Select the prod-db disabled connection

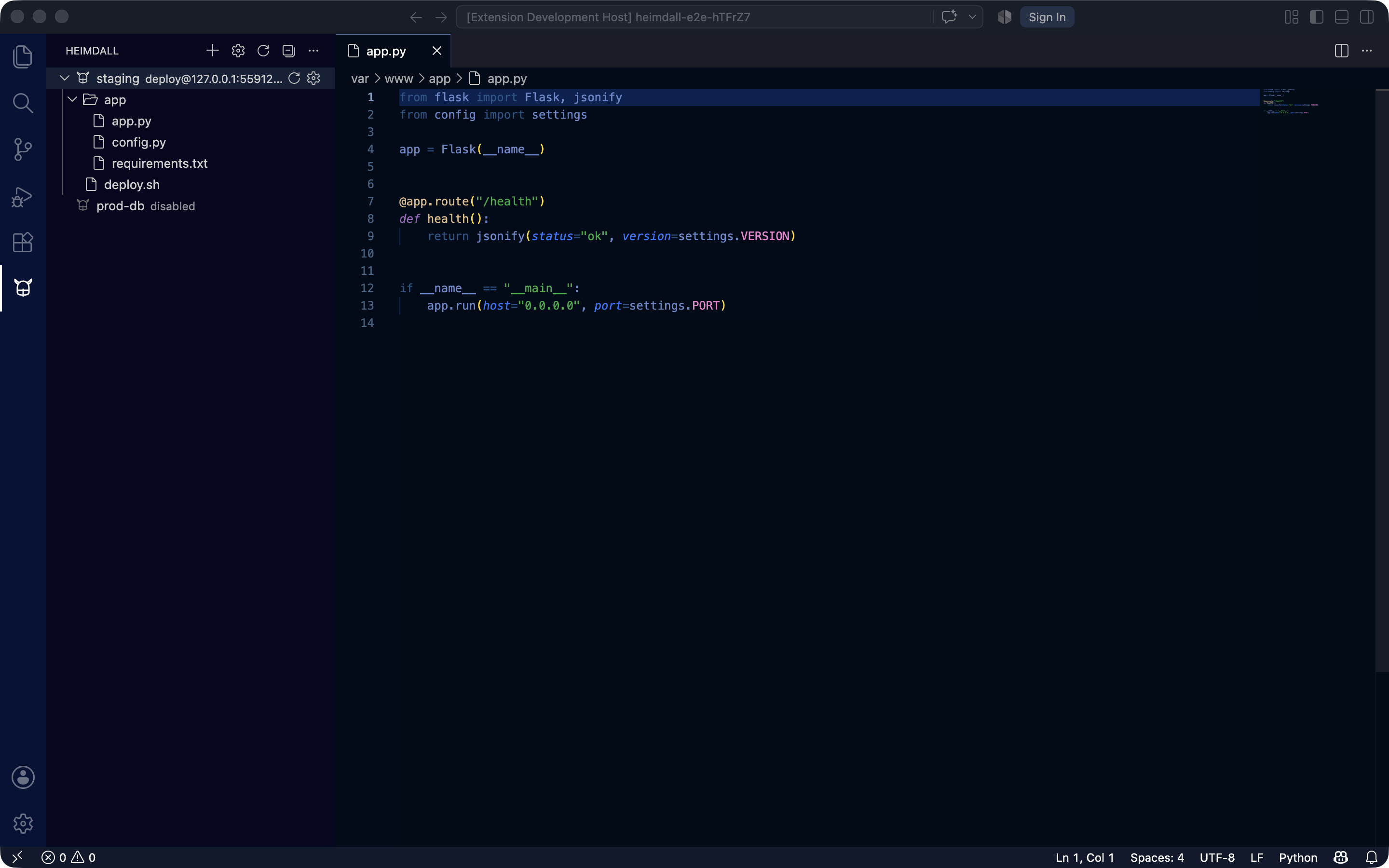coord(191,205)
